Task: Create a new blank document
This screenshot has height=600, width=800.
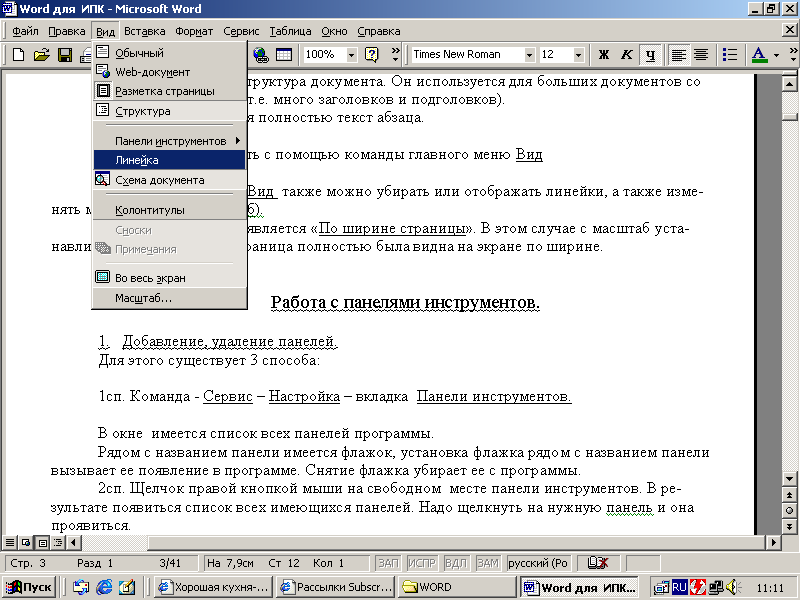Action: coord(18,54)
